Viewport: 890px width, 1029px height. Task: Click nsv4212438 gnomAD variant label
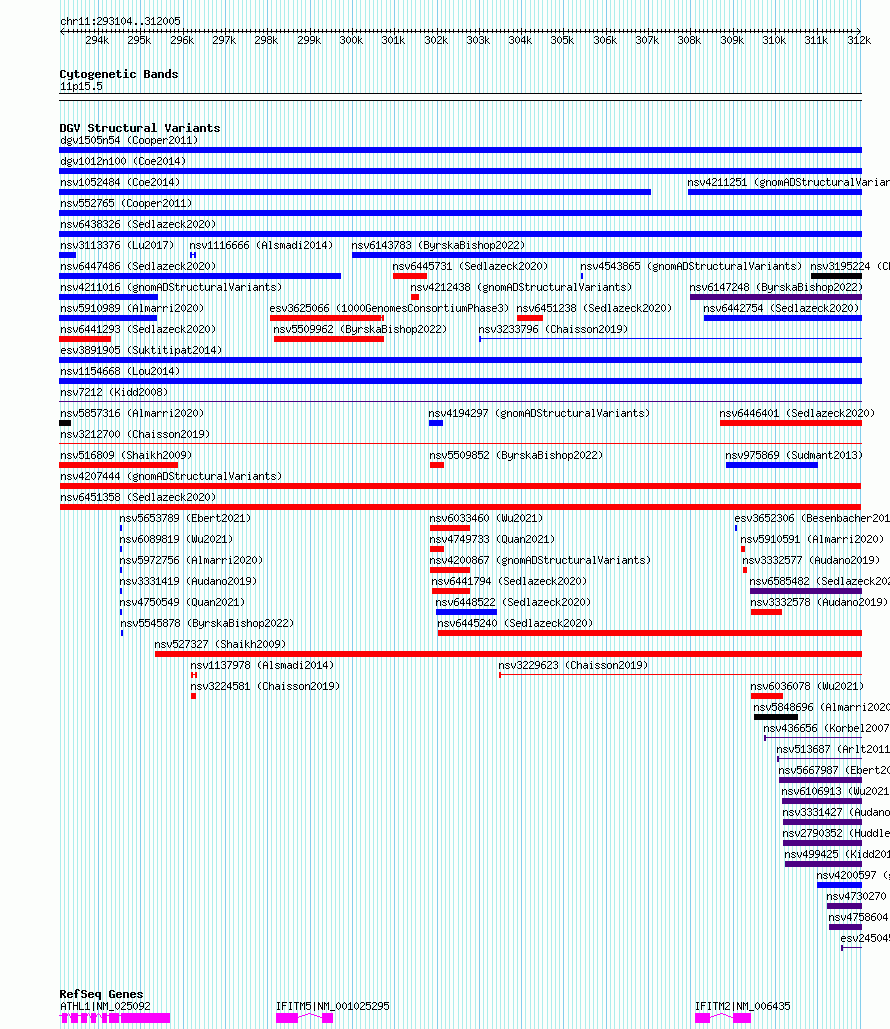pyautogui.click(x=521, y=287)
